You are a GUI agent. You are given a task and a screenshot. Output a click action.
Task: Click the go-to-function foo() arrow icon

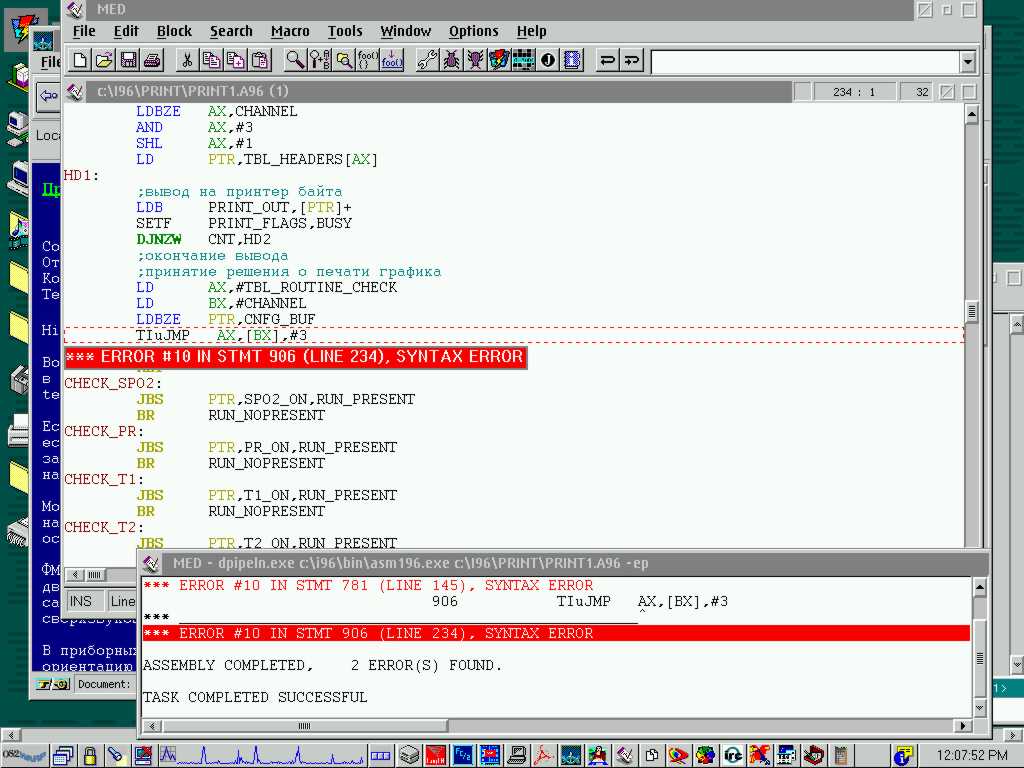[x=392, y=60]
